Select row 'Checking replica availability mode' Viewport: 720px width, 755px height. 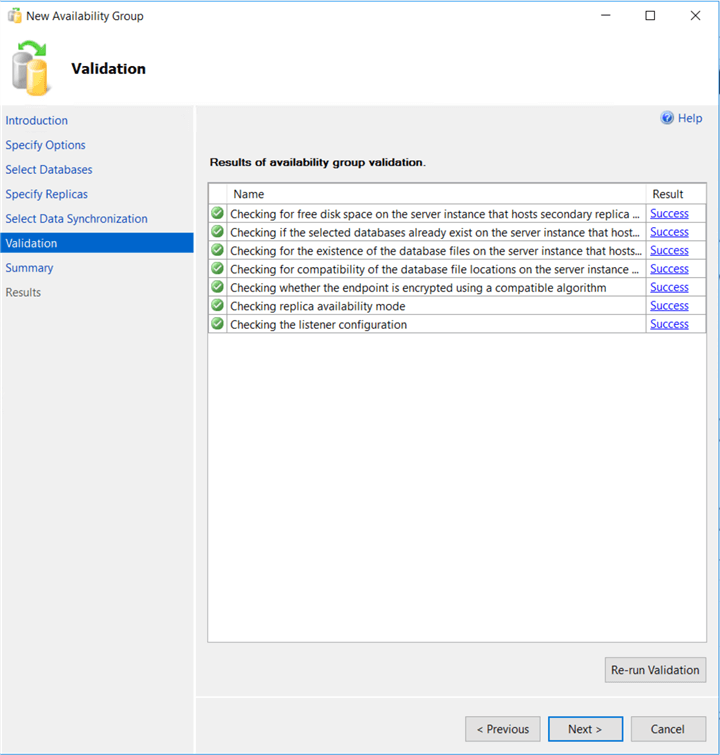pyautogui.click(x=458, y=305)
